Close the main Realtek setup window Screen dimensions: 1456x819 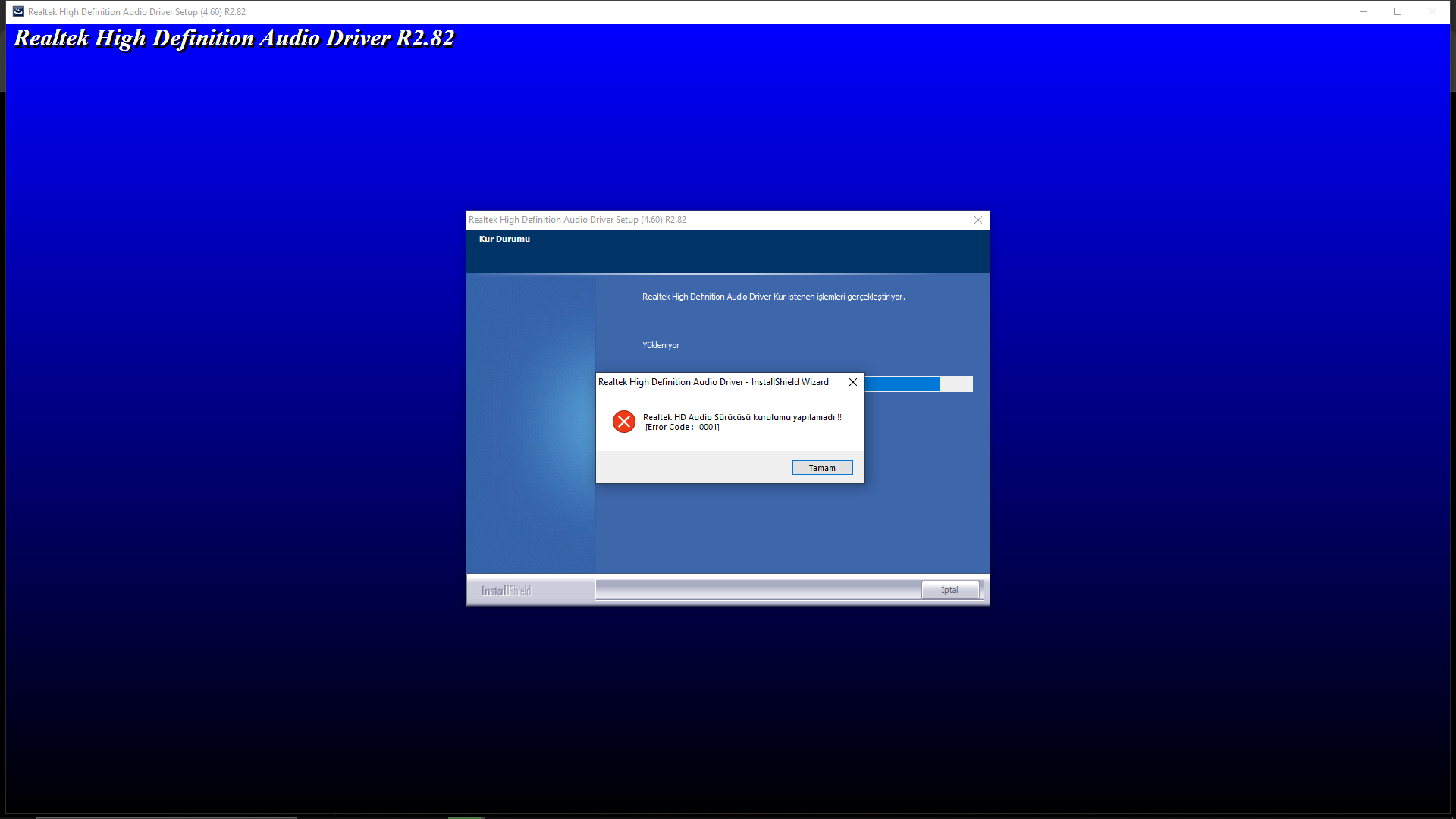pyautogui.click(x=1432, y=11)
